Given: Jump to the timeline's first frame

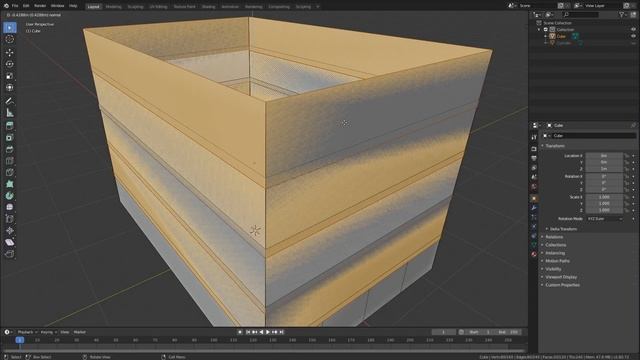Looking at the screenshot, I should click(248, 332).
